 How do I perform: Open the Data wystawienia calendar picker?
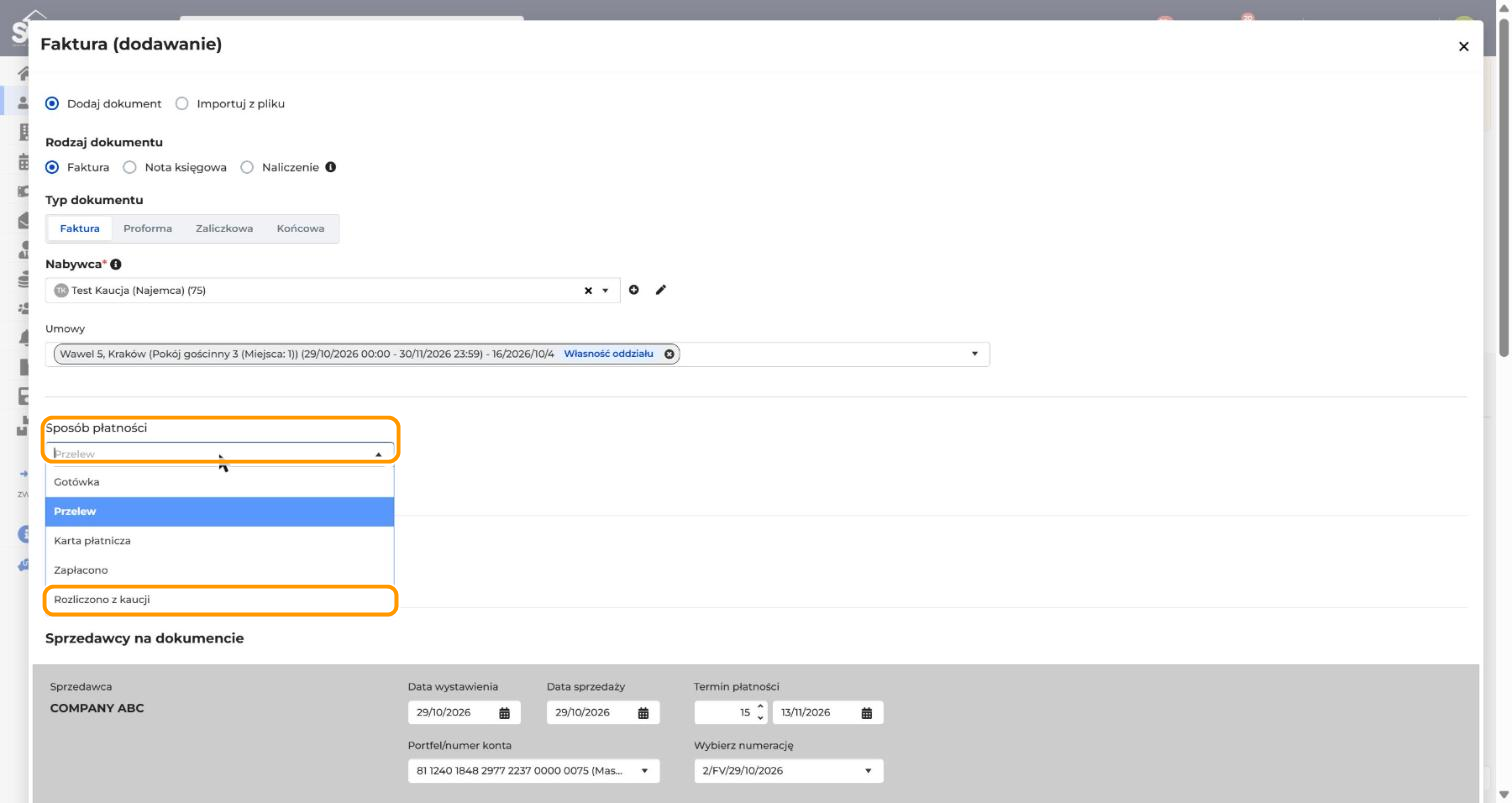point(504,713)
